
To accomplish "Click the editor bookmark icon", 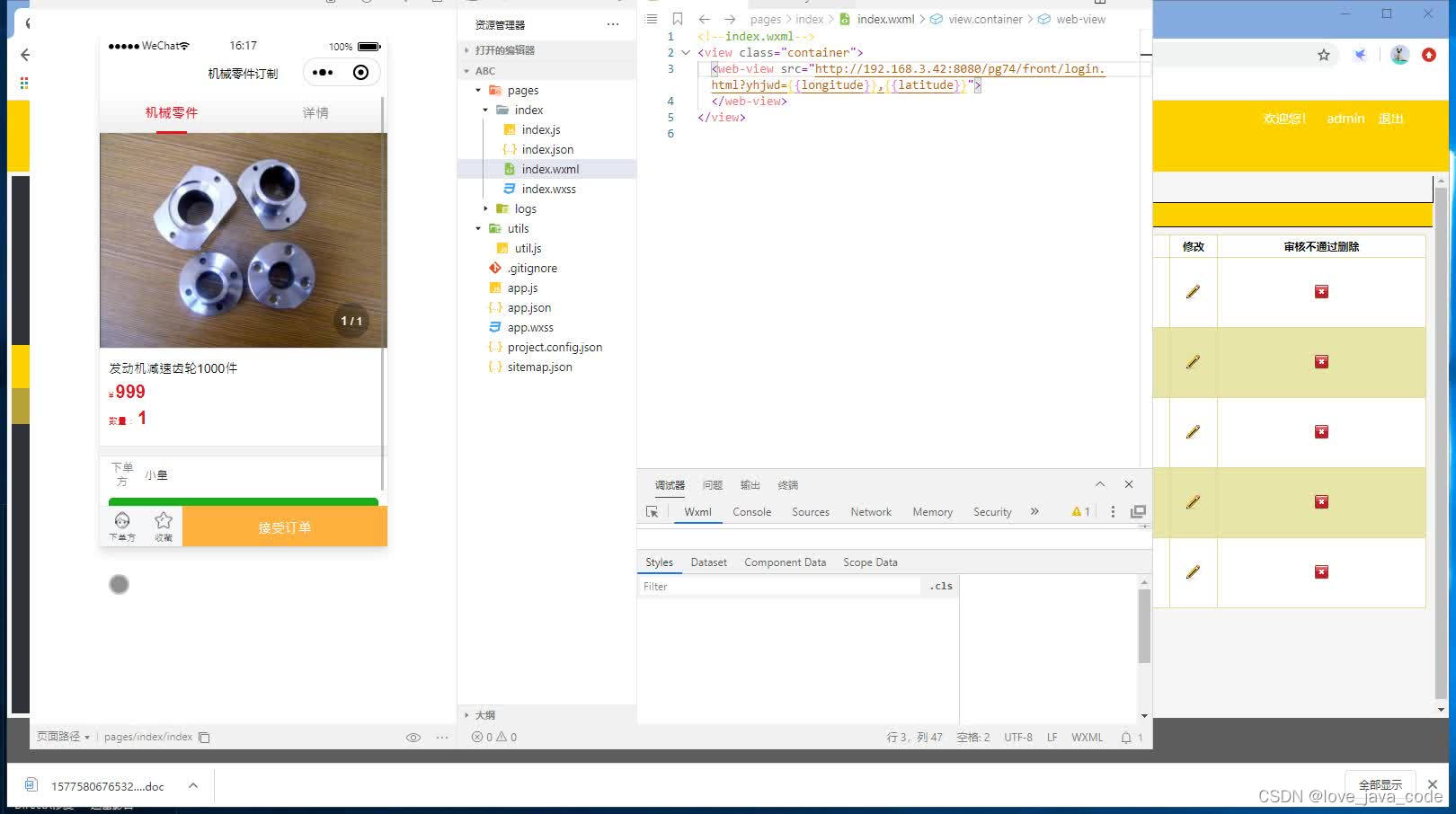I will point(678,19).
